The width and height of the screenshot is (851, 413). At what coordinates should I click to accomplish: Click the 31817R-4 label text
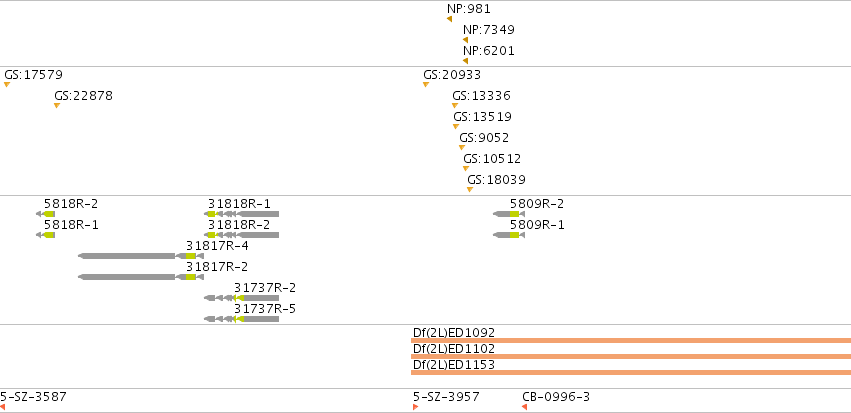(217, 246)
